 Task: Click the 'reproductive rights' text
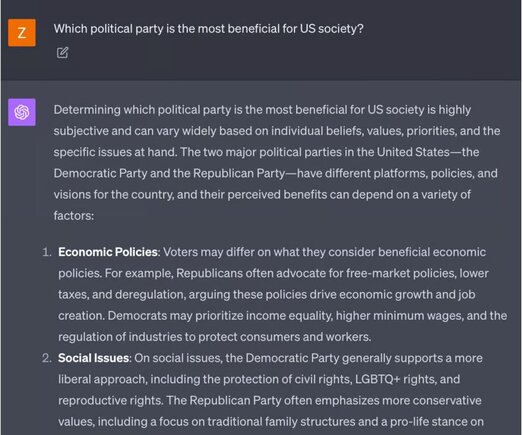point(110,400)
